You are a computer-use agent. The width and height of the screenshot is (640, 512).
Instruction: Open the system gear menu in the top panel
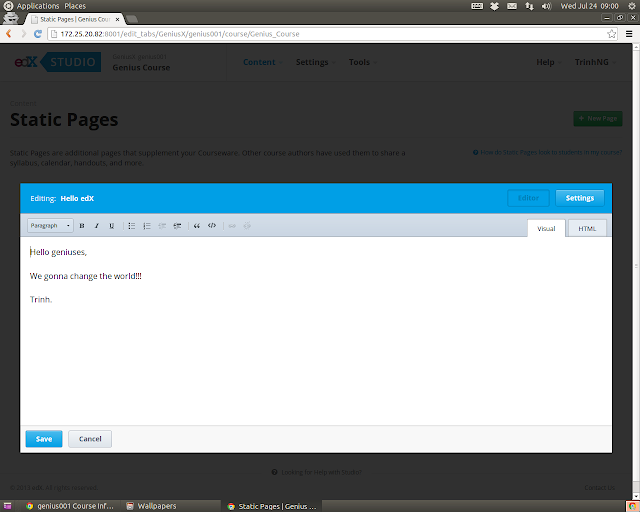click(x=631, y=6)
